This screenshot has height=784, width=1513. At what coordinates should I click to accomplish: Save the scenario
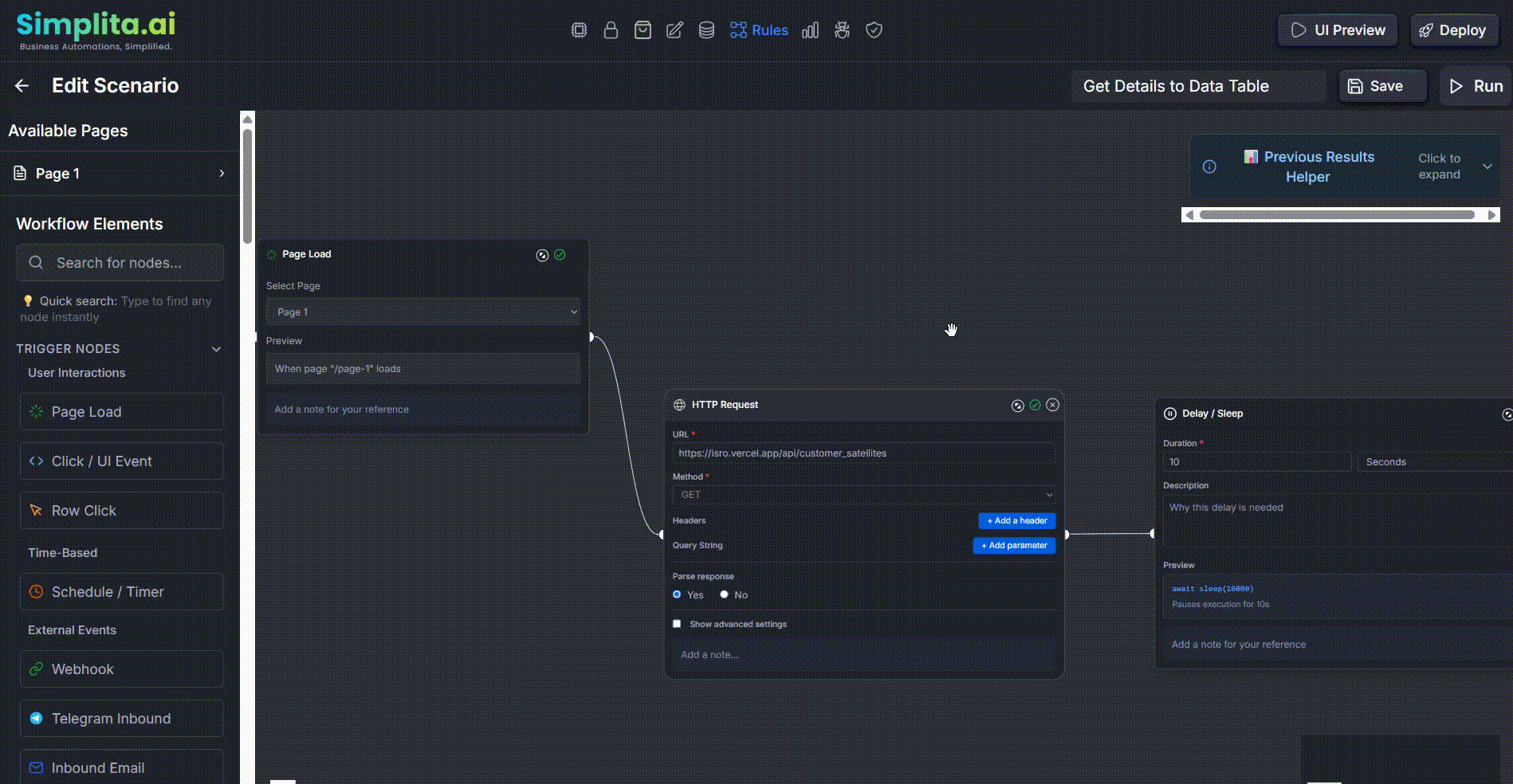[1381, 86]
